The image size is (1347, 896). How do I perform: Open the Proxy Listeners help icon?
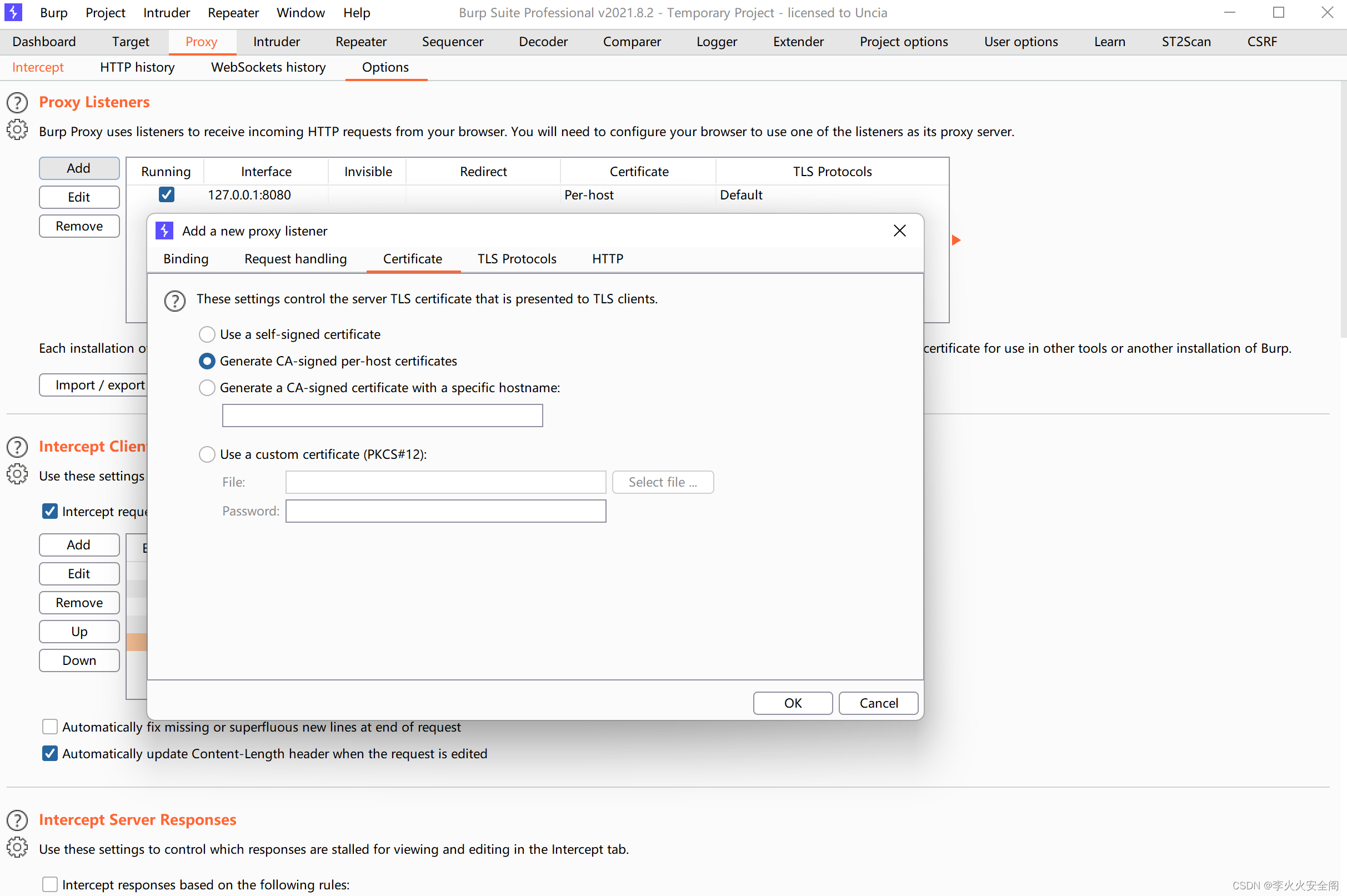click(17, 103)
